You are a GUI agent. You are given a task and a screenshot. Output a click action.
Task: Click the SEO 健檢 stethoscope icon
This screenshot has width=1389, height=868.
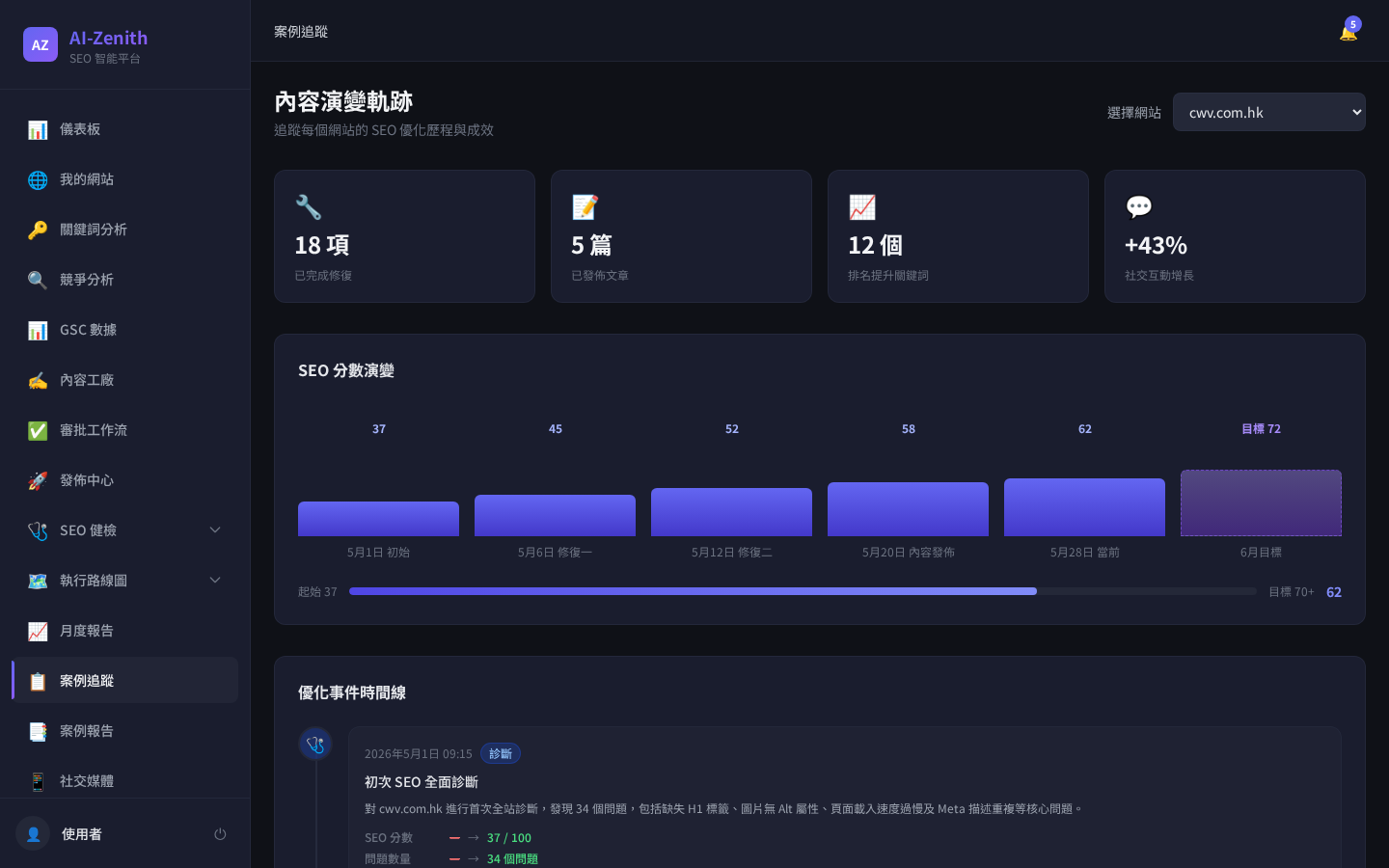click(38, 530)
